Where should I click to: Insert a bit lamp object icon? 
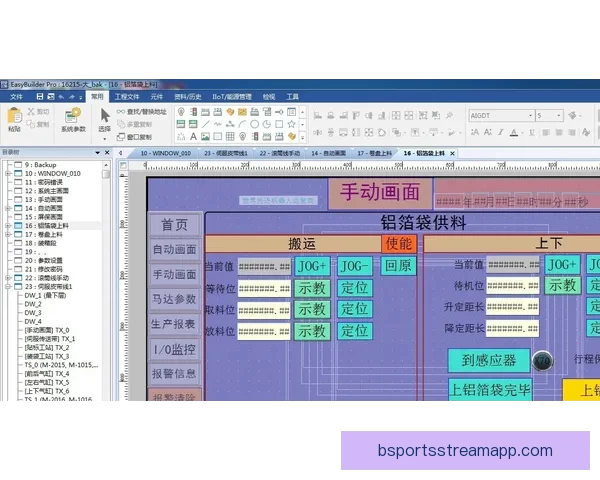point(181,112)
